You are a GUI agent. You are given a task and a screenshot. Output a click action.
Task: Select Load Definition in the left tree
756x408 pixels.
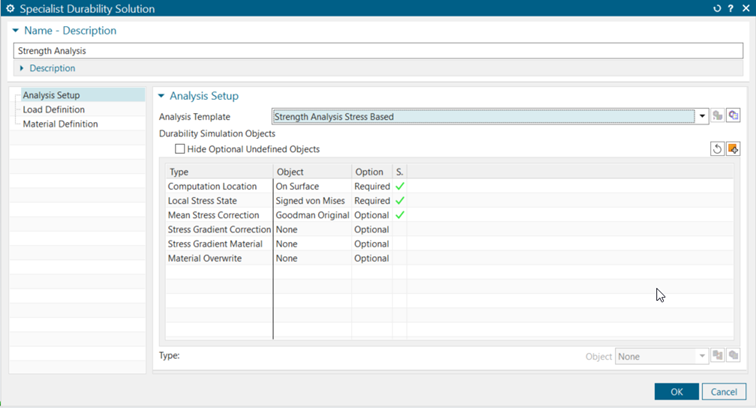coord(53,110)
